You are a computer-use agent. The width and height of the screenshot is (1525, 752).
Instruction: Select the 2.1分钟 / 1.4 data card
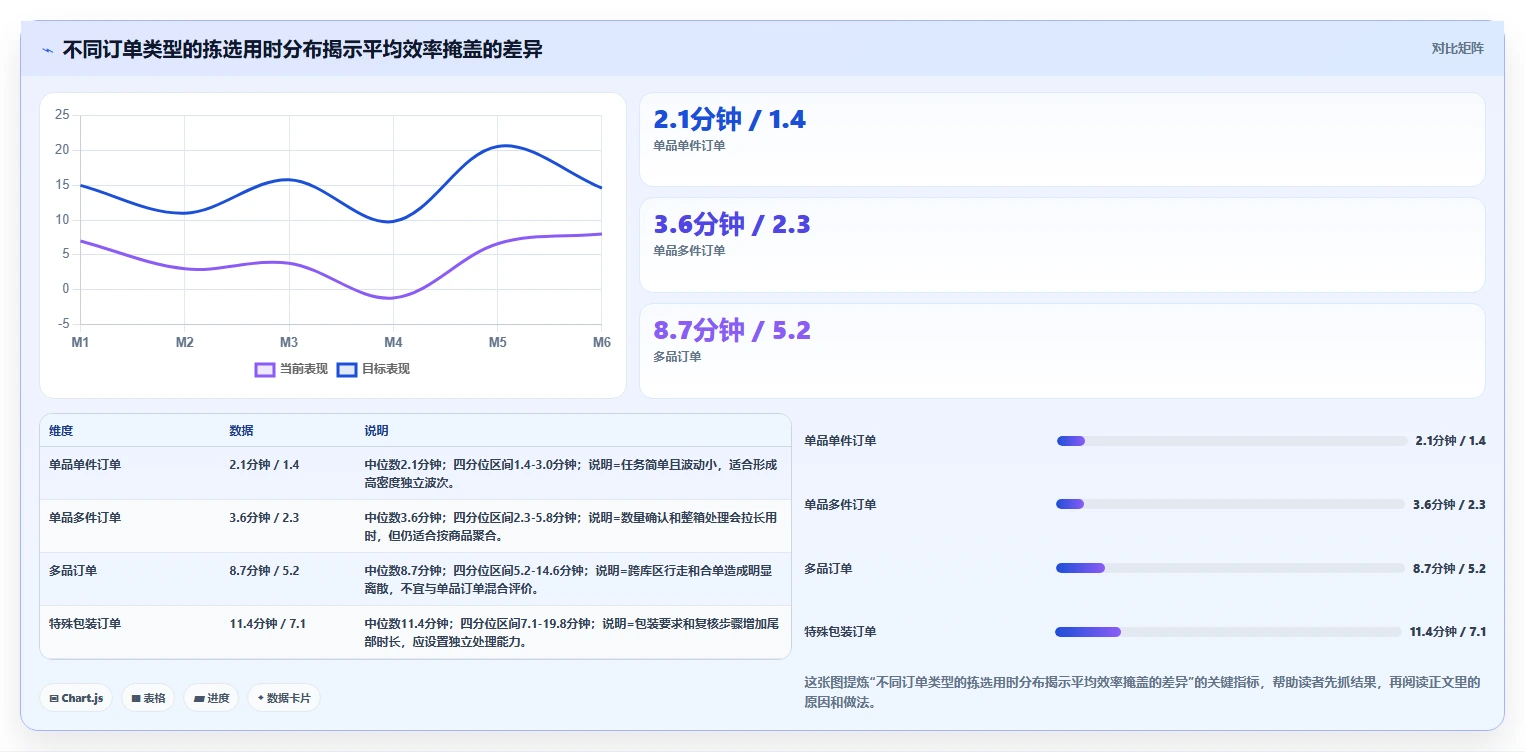point(1062,140)
